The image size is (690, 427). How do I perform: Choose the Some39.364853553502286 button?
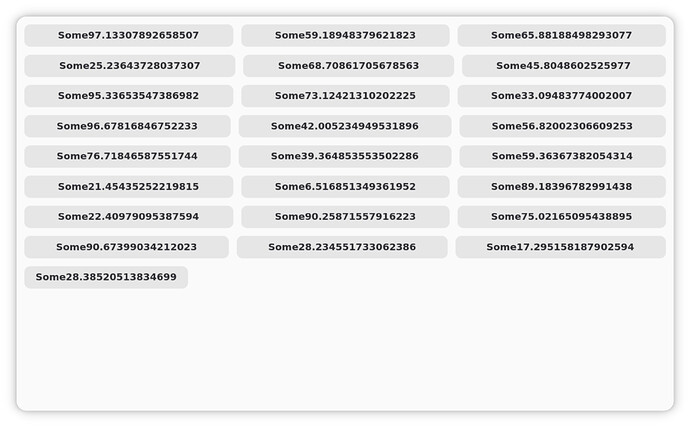pyautogui.click(x=344, y=157)
